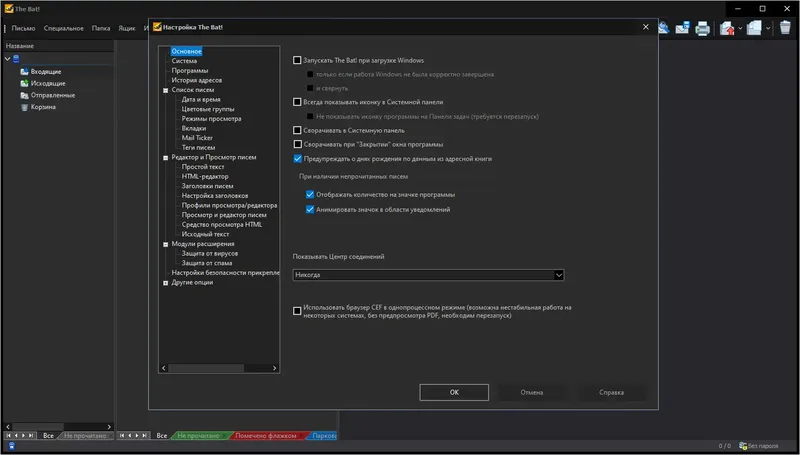Viewport: 800px width, 455px height.
Task: Go to first tab in message list tab bar
Action: (x=122, y=436)
